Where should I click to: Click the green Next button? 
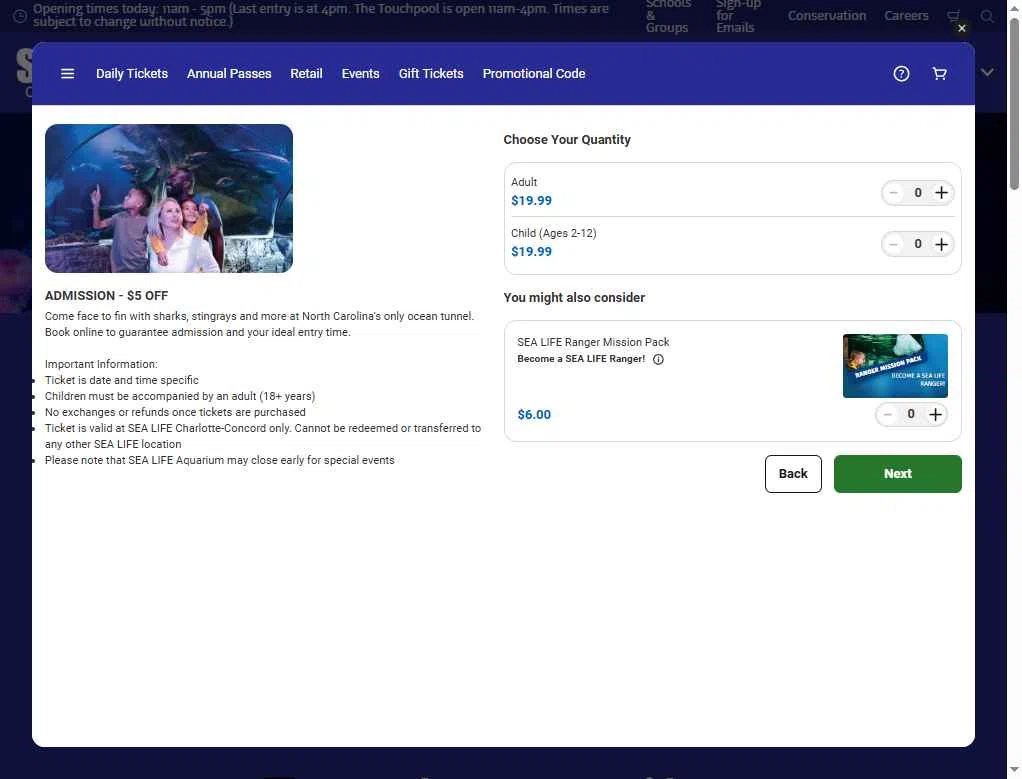pos(898,474)
